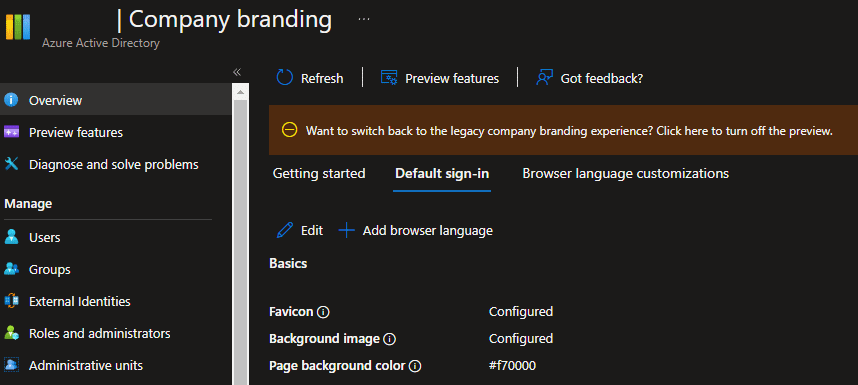Click the Edit button label
858x385 pixels.
click(312, 231)
